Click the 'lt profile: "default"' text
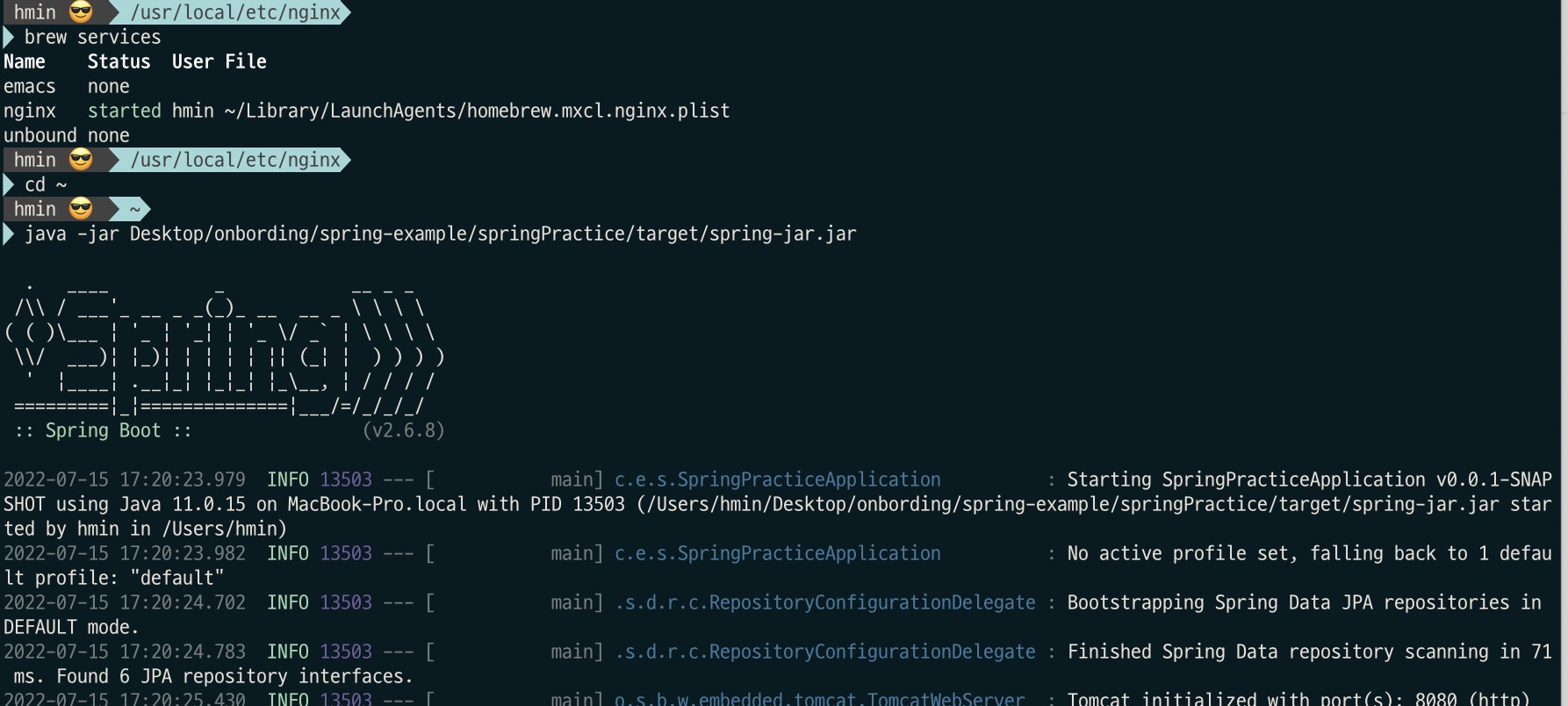Image resolution: width=1568 pixels, height=706 pixels. (113, 578)
